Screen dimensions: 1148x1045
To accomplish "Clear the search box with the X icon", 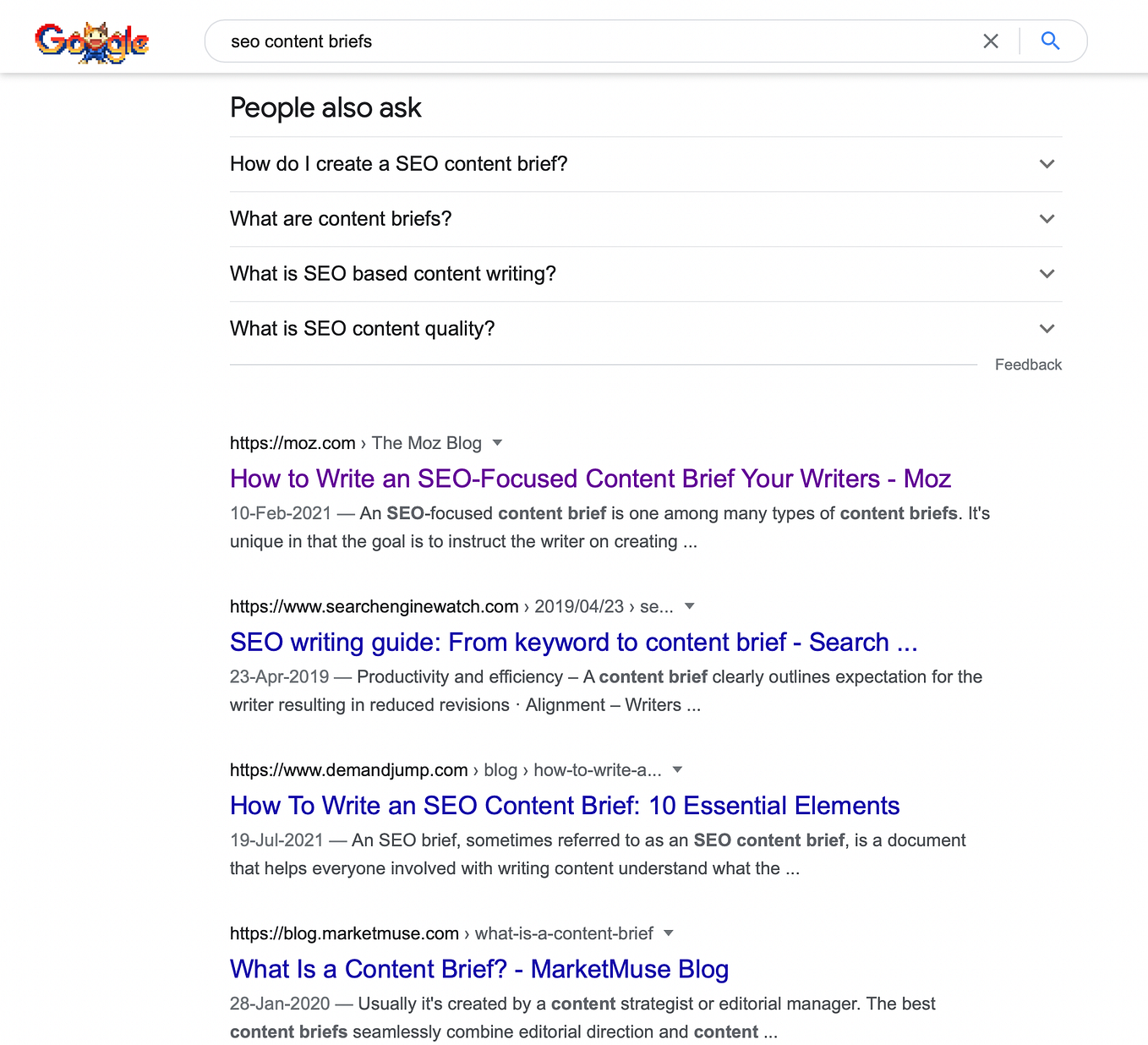I will click(x=991, y=41).
